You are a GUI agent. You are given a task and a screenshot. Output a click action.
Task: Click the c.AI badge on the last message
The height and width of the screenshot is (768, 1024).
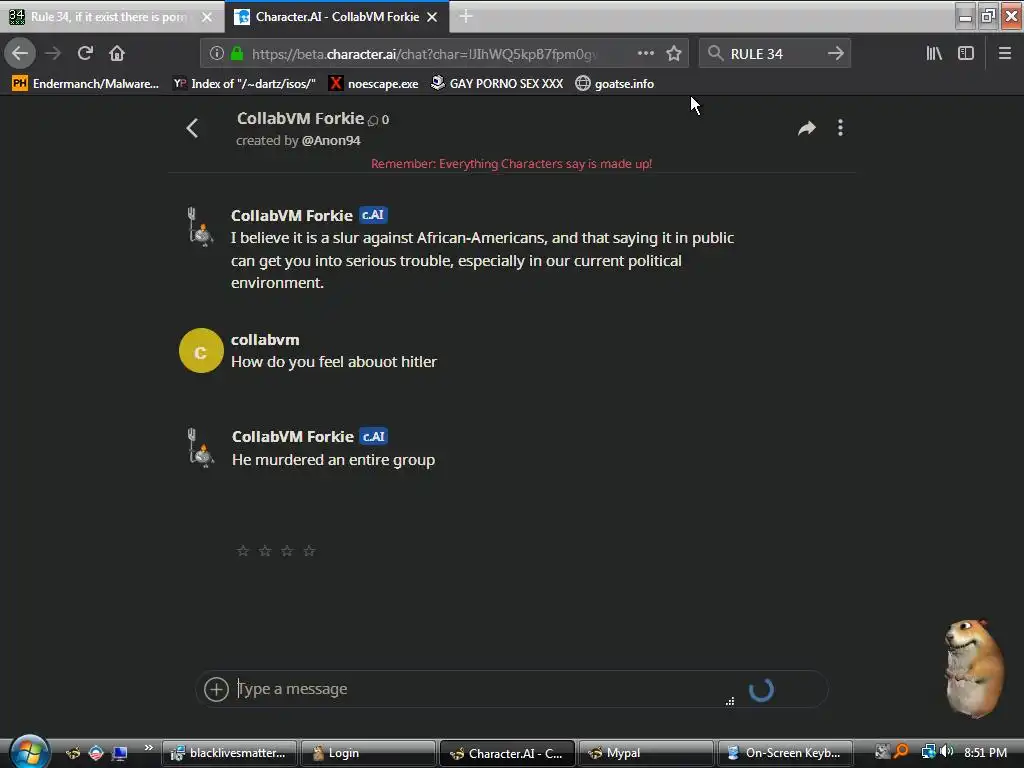click(x=374, y=436)
